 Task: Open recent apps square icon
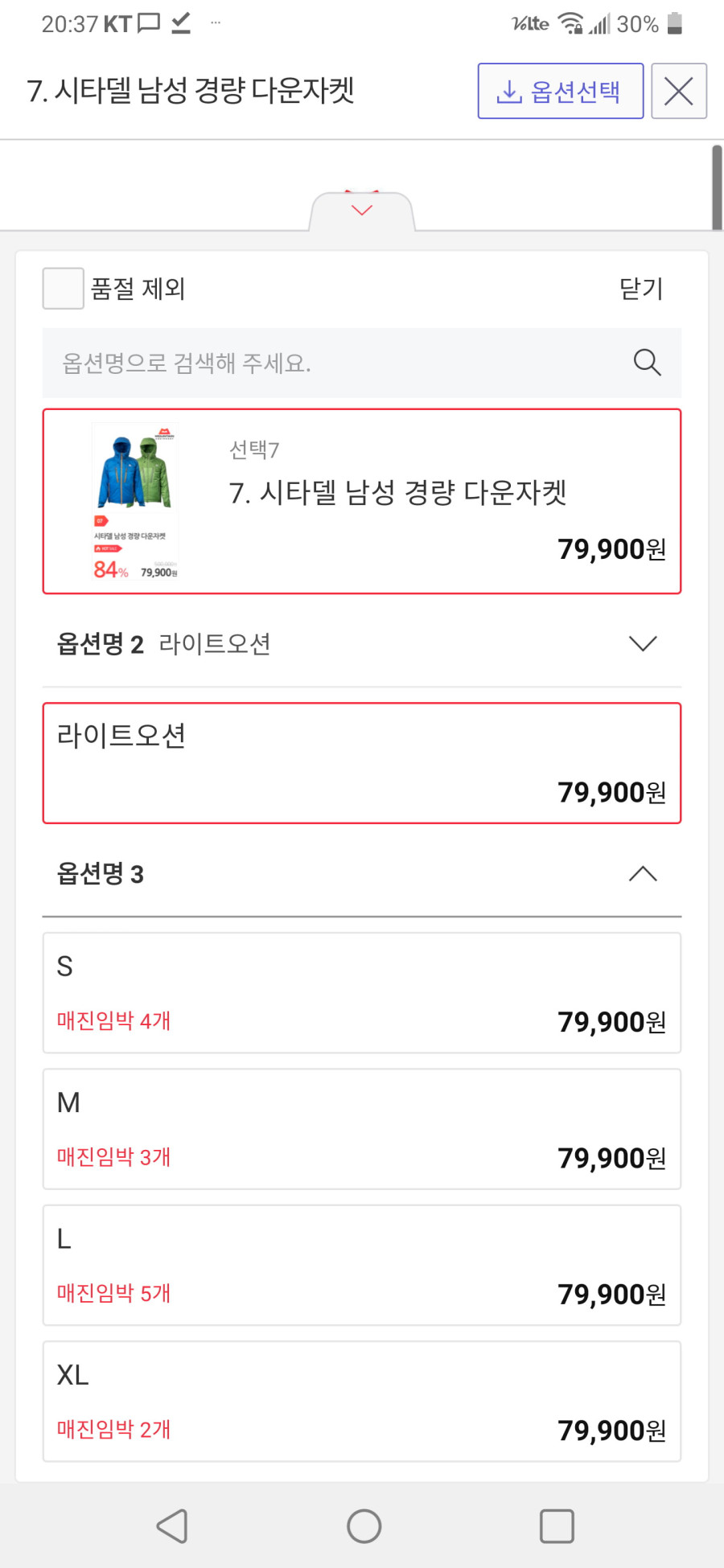point(557,1525)
